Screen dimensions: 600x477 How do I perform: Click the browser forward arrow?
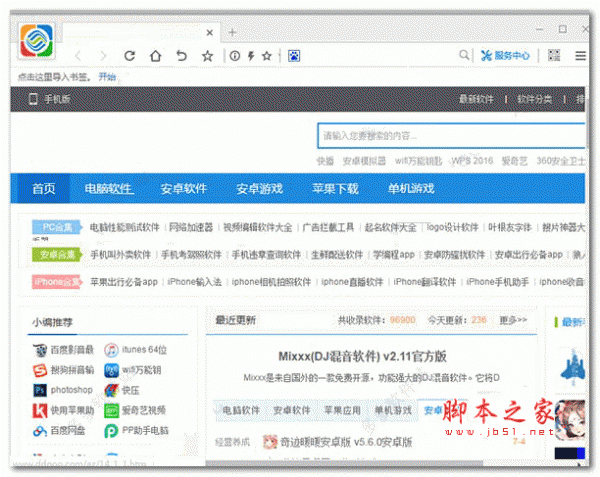point(103,56)
